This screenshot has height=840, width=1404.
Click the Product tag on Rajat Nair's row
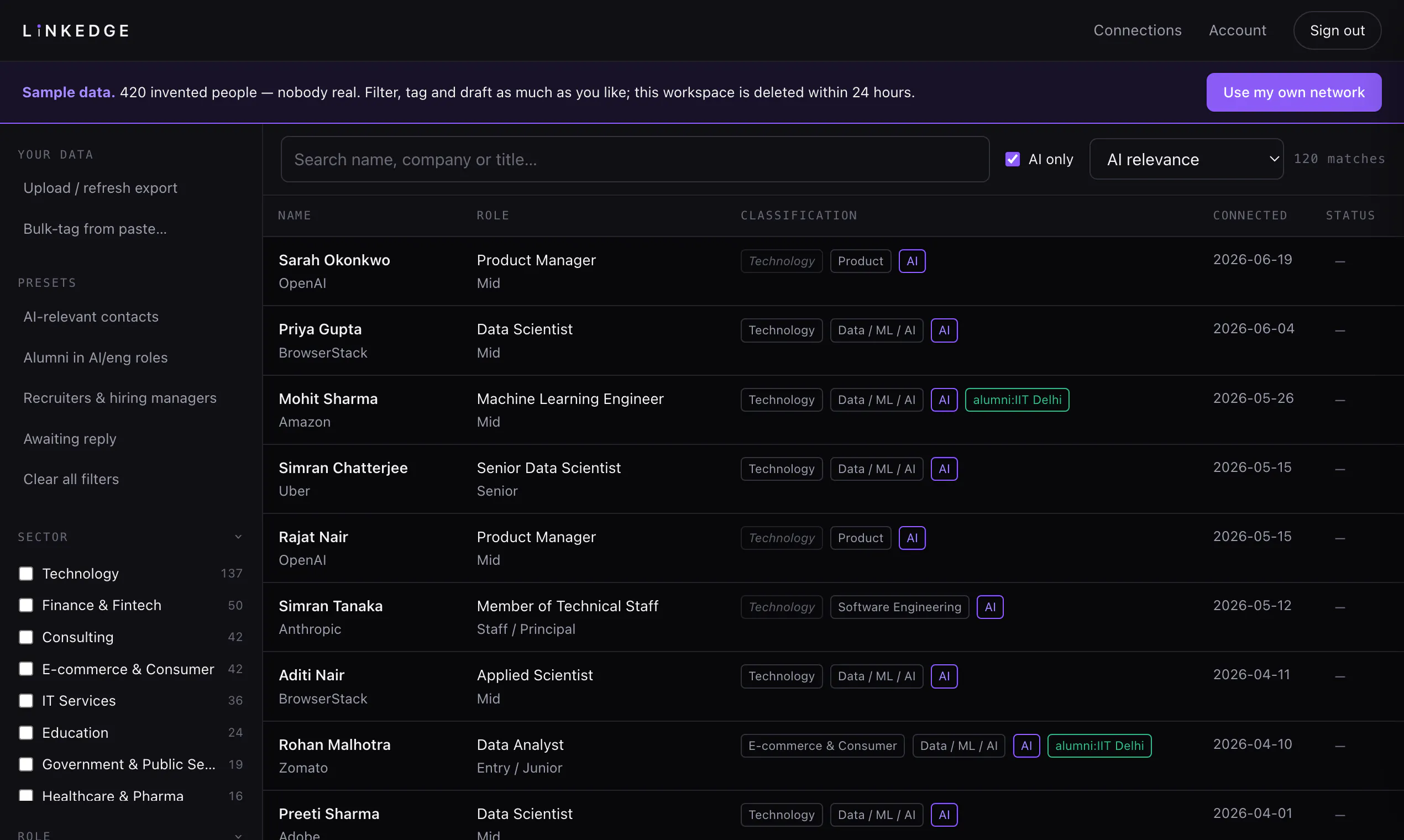pos(861,538)
